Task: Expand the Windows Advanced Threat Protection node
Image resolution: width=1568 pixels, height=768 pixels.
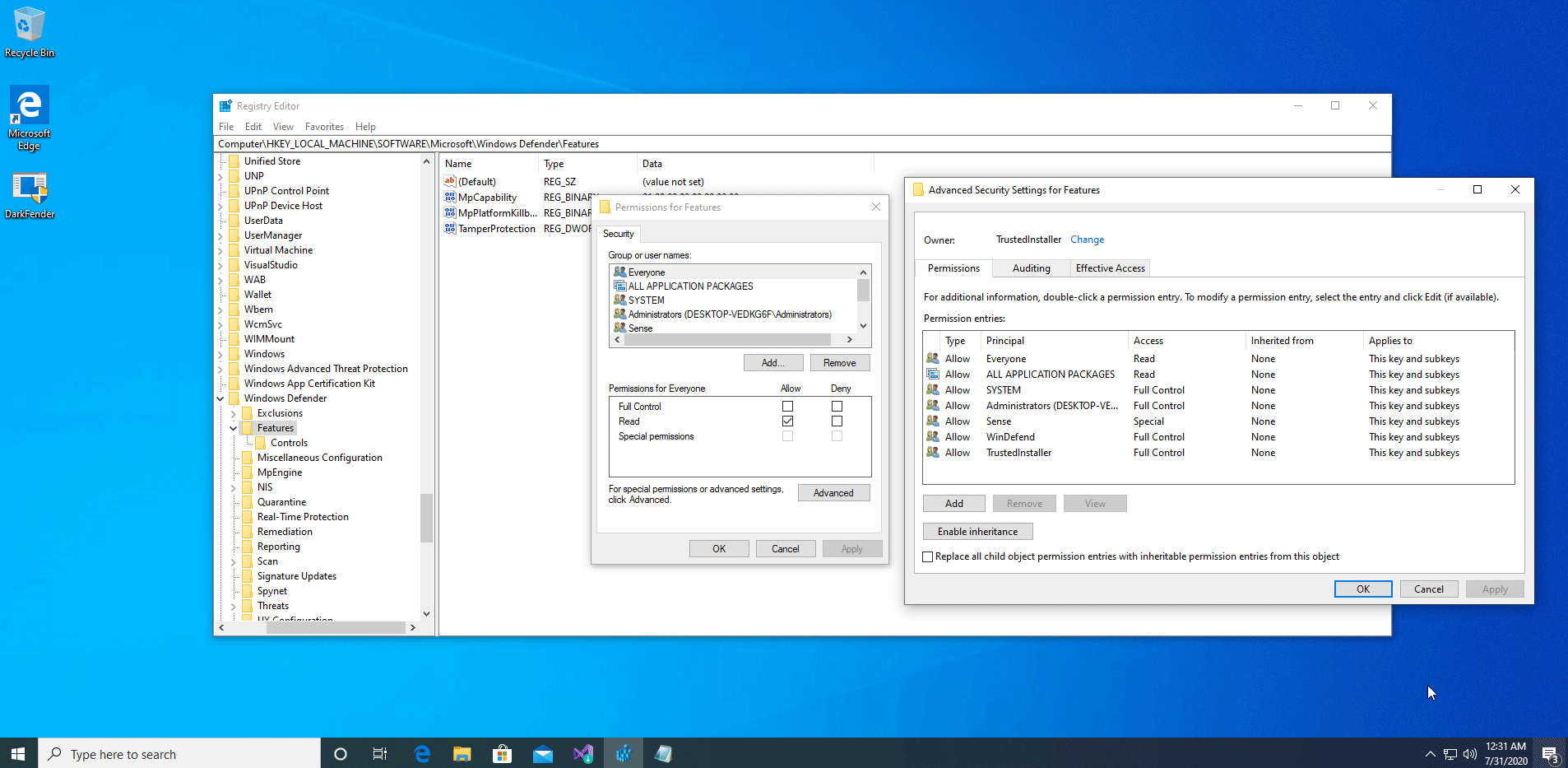Action: [x=220, y=369]
